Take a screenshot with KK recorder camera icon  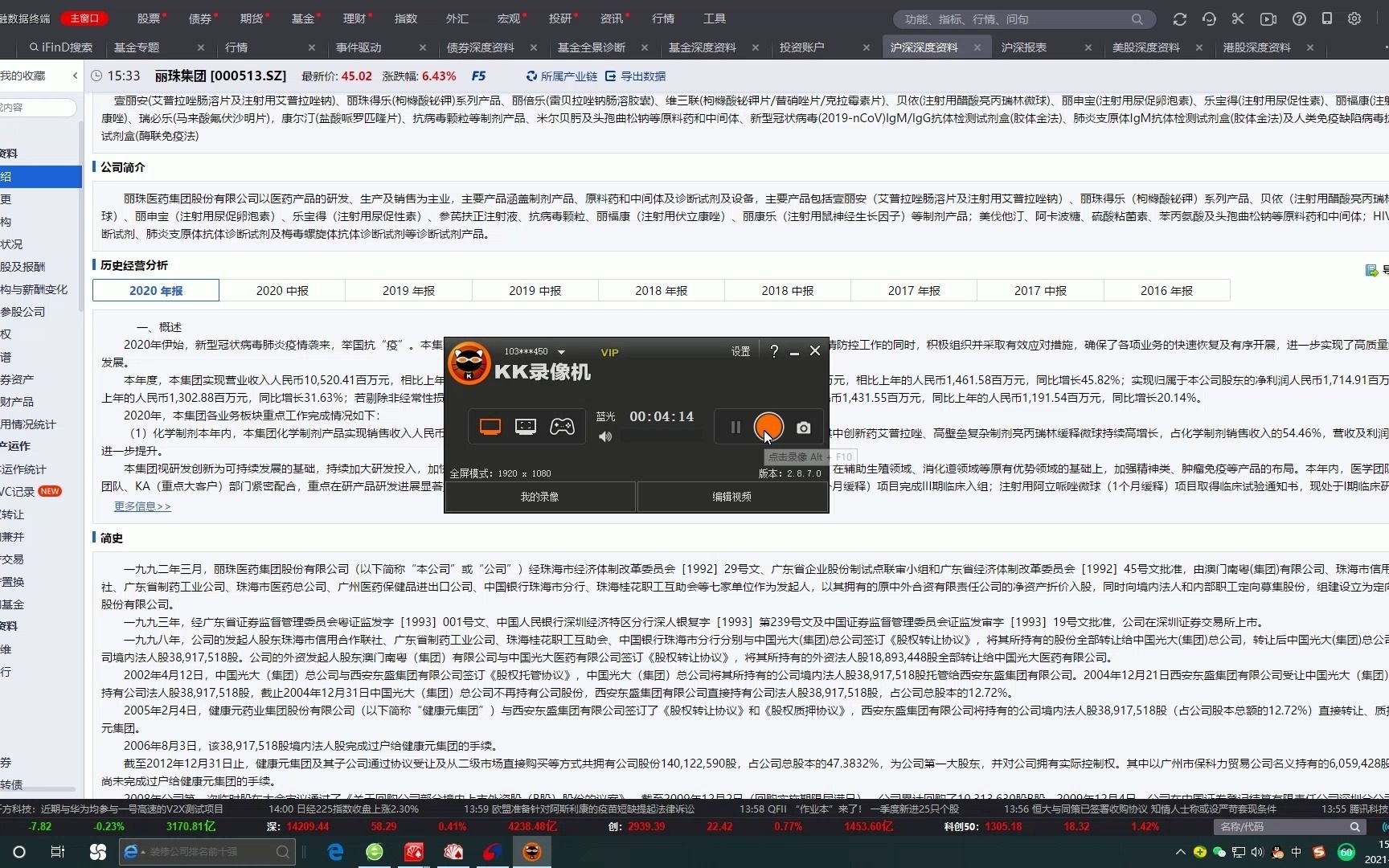click(x=803, y=428)
